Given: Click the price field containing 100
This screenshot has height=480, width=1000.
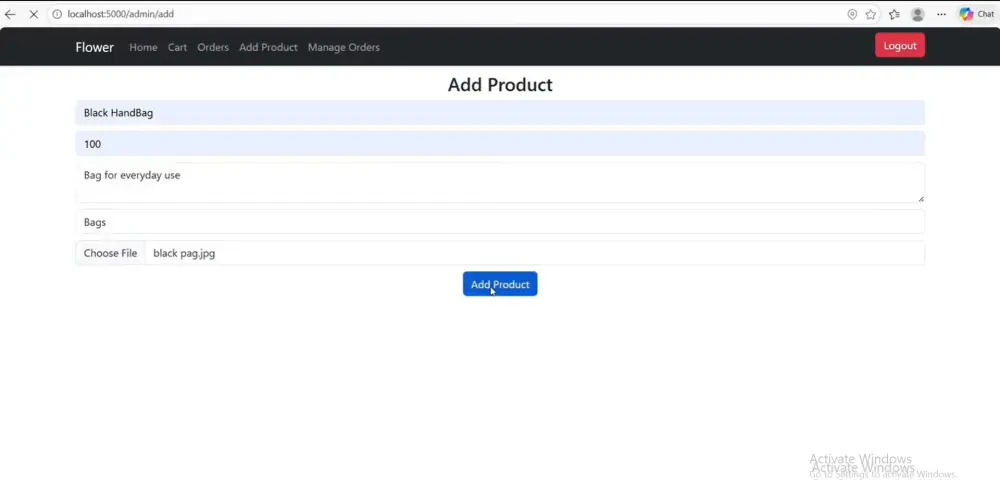Looking at the screenshot, I should 500,144.
